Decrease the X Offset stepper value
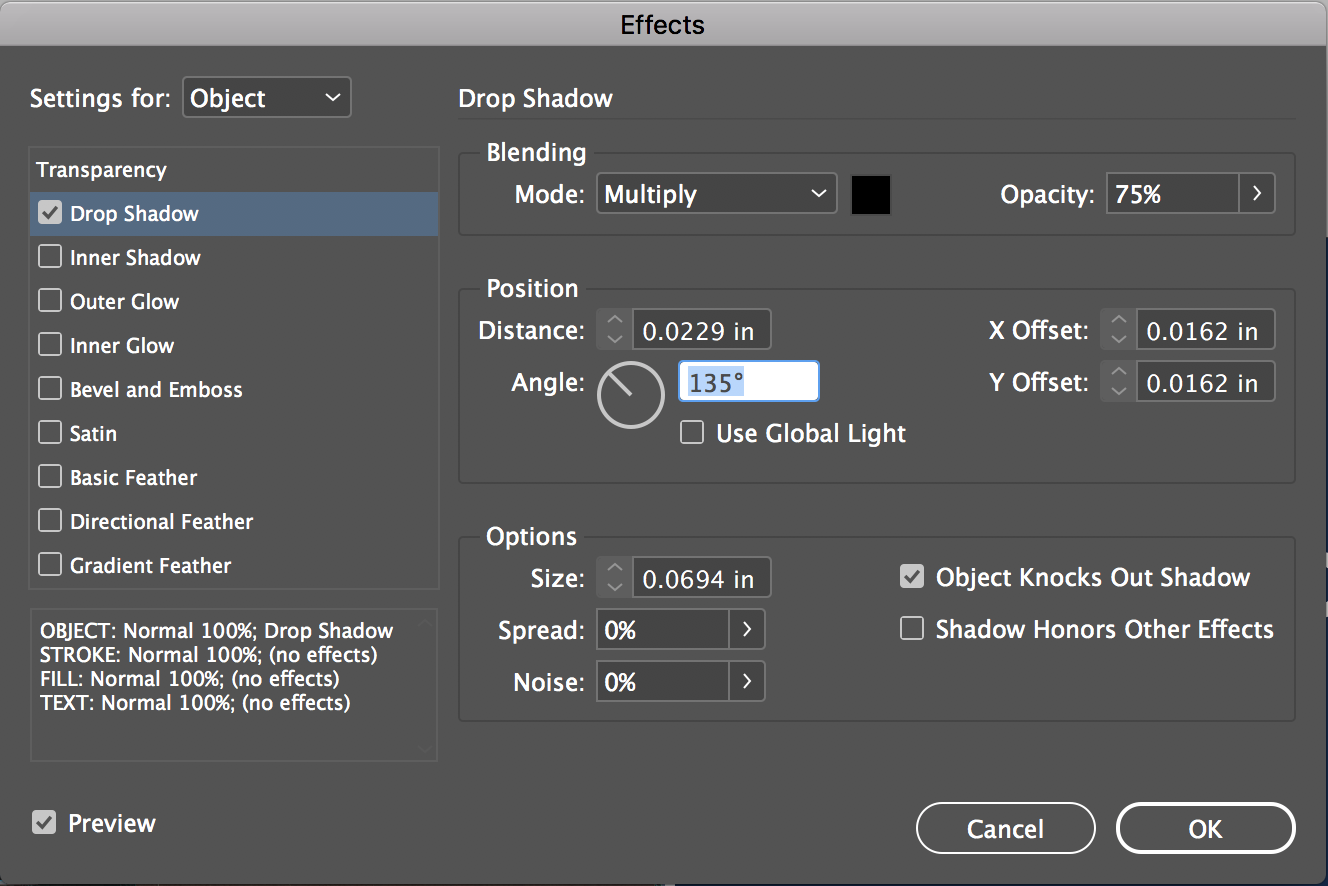The width and height of the screenshot is (1328, 886). pyautogui.click(x=1119, y=339)
